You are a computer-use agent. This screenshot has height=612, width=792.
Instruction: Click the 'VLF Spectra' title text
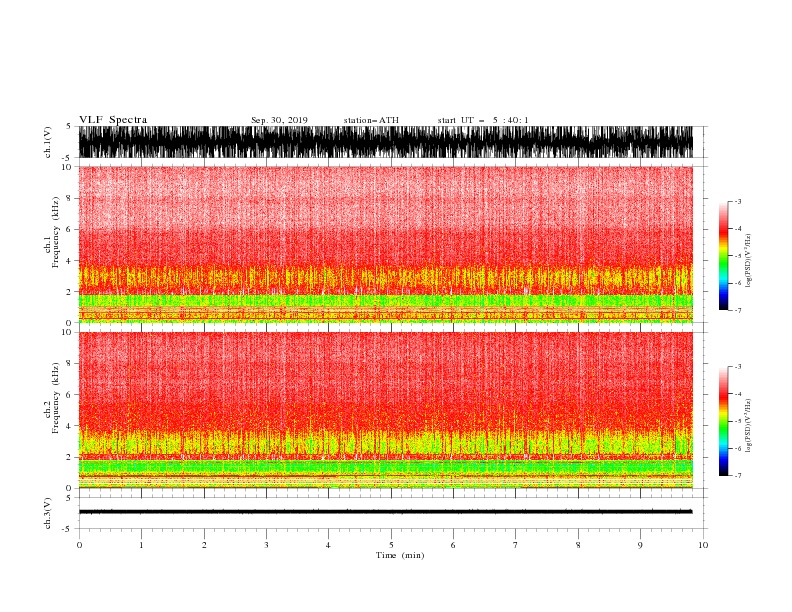point(113,120)
